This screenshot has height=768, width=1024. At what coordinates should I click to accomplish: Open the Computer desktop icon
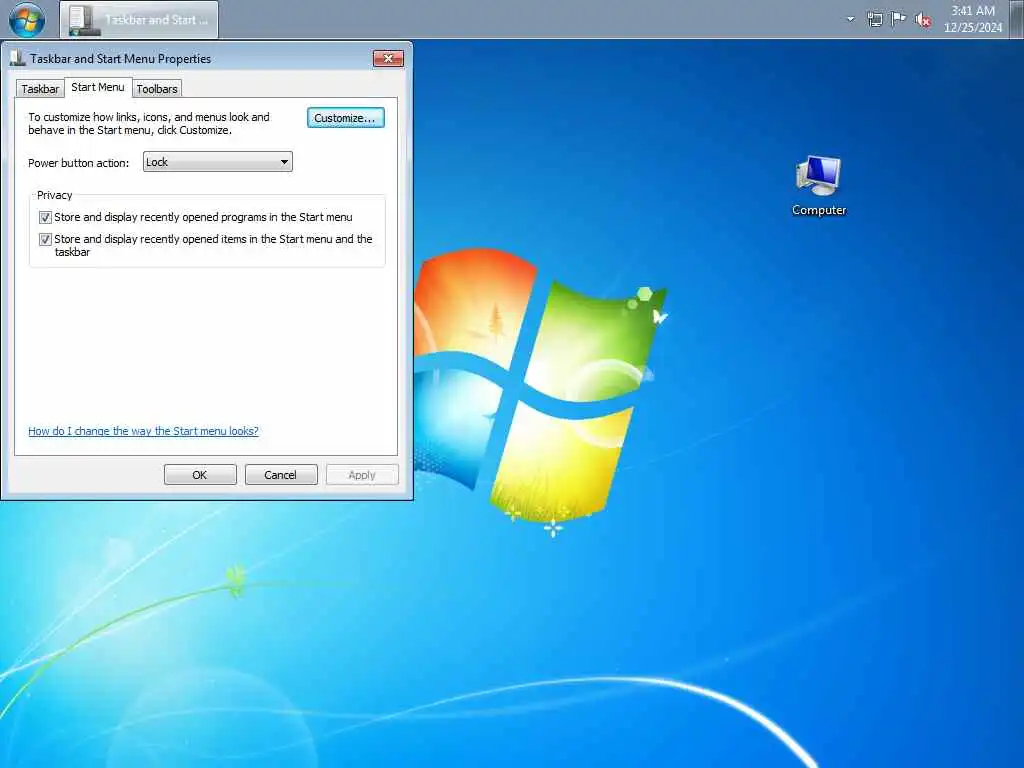(x=819, y=186)
